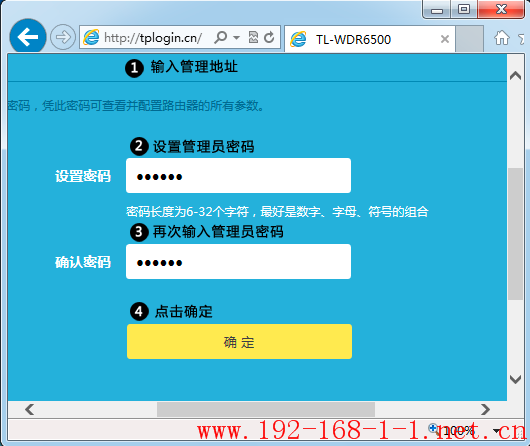The height and width of the screenshot is (446, 530).
Task: Go back with the browser Back arrow
Action: pyautogui.click(x=28, y=37)
